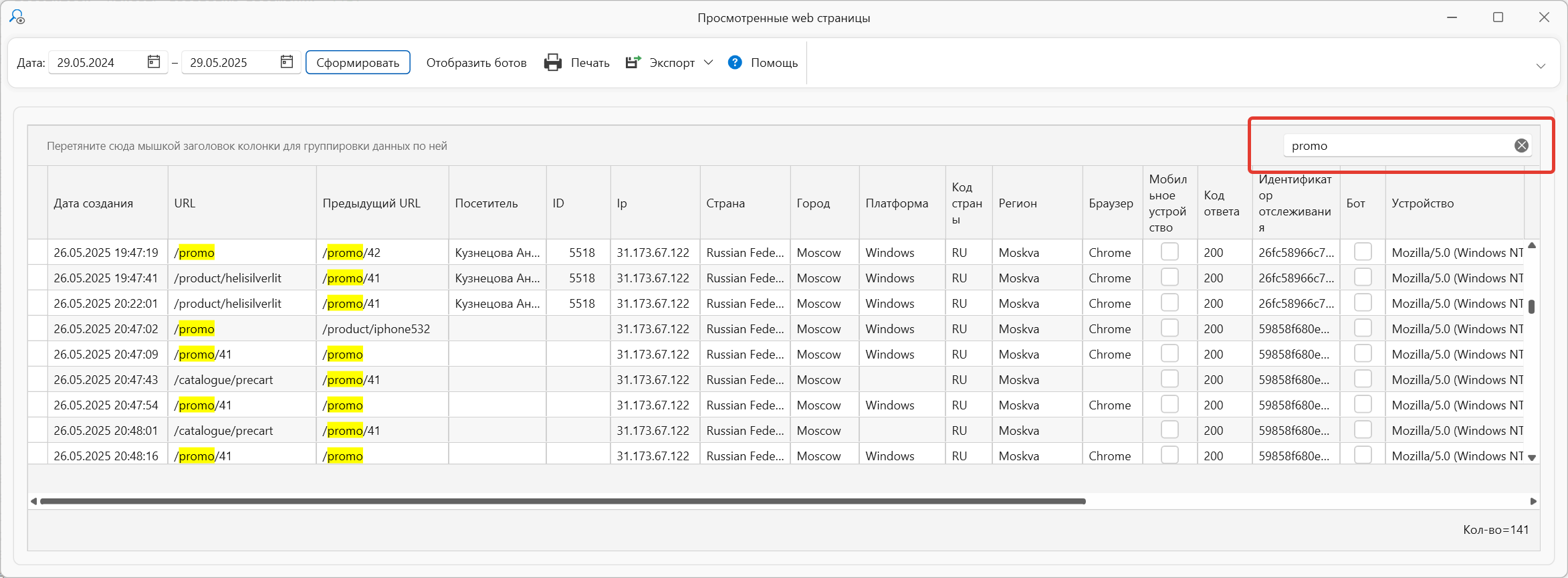1568x578 pixels.
Task: Click tracking ID 26fc58966c7... in 19:47:19 row
Action: pyautogui.click(x=1296, y=252)
